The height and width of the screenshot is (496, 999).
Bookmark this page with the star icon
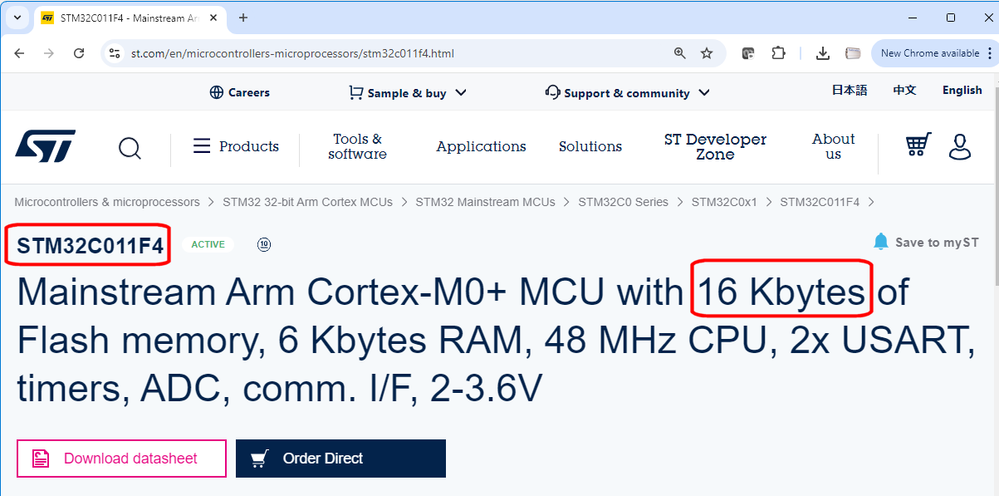tap(707, 53)
